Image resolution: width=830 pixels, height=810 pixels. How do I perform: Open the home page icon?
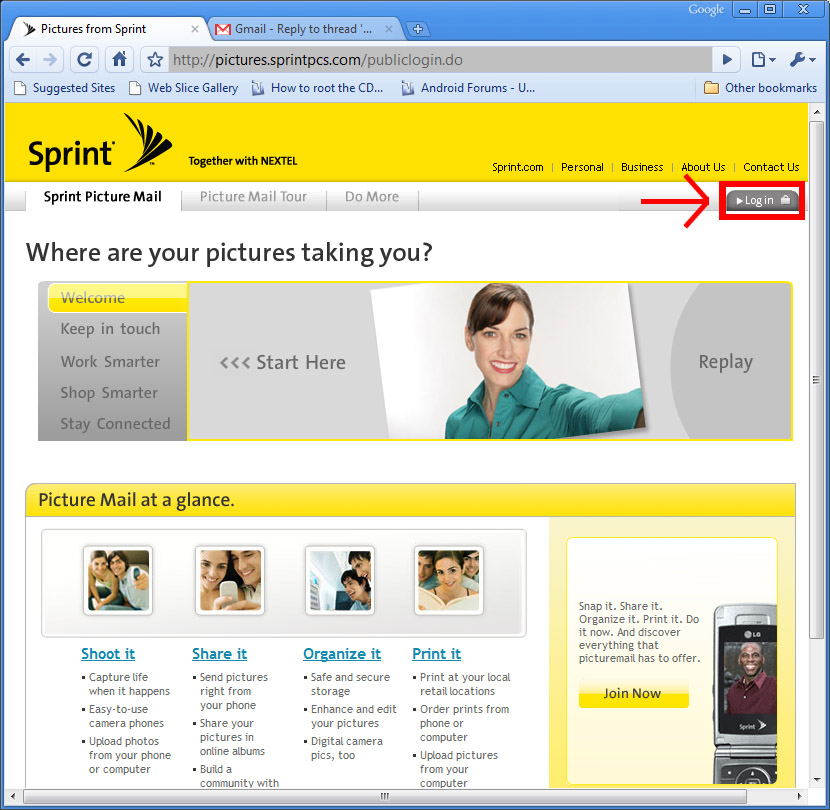click(x=120, y=59)
